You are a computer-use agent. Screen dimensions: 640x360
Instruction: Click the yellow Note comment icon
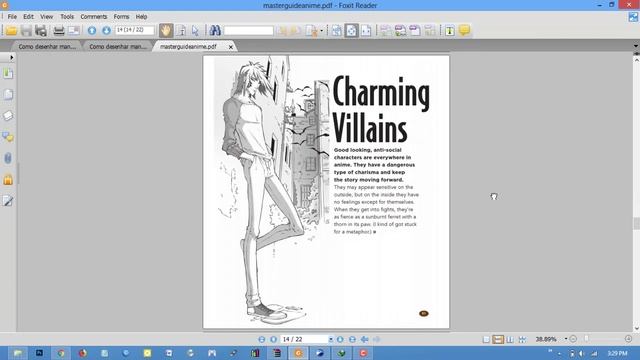click(464, 30)
